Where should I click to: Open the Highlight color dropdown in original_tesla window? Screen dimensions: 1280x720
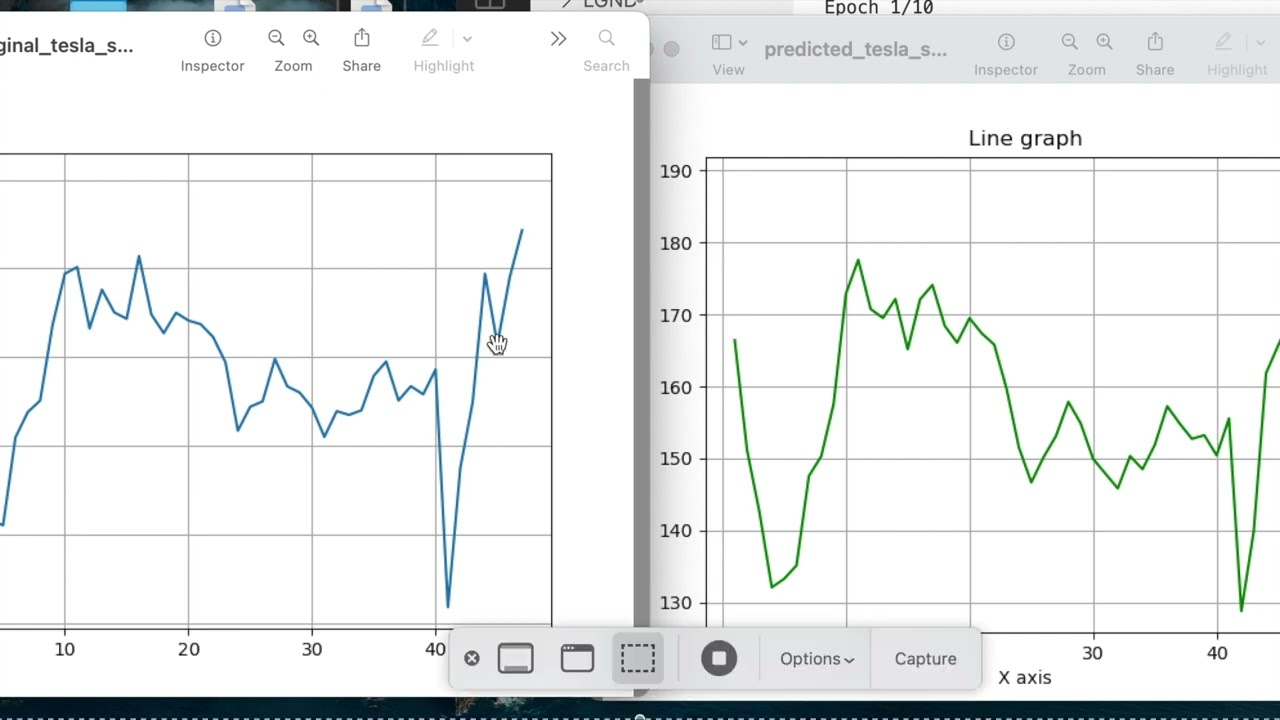click(467, 39)
